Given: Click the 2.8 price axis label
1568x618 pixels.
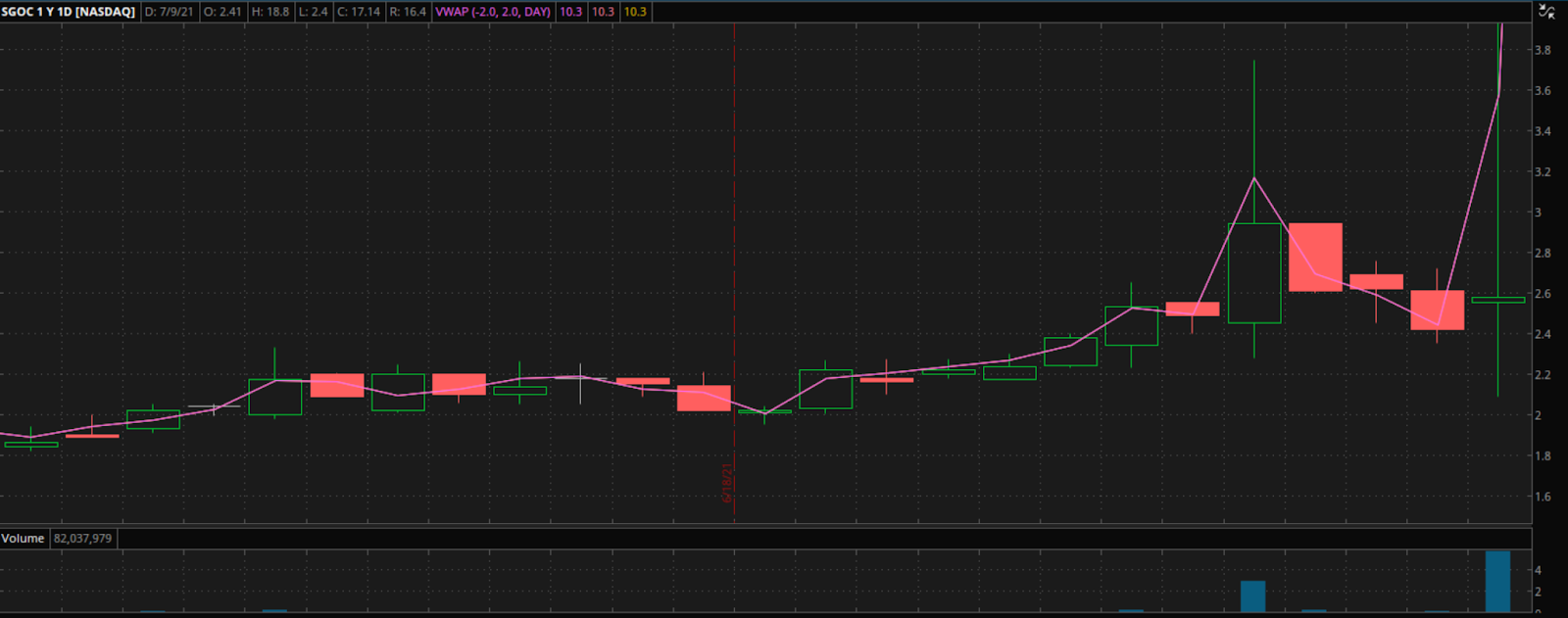Looking at the screenshot, I should point(1543,254).
